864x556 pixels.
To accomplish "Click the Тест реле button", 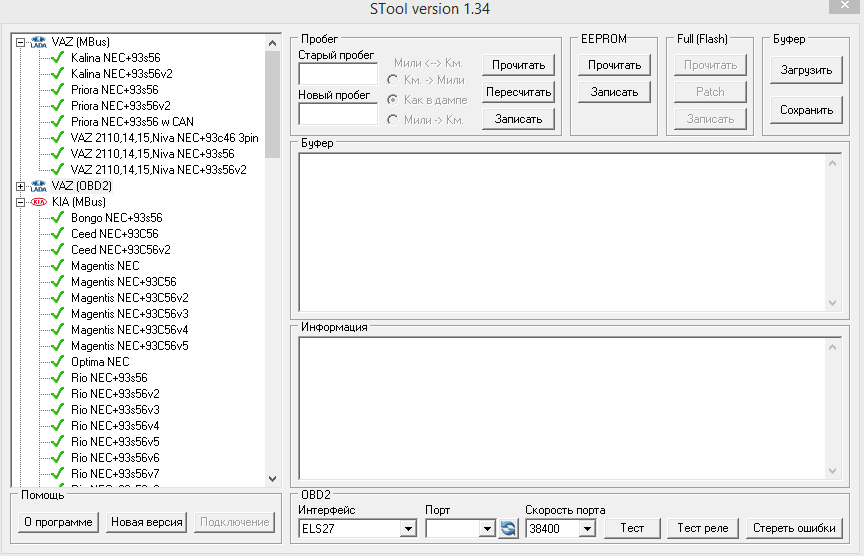I will 703,528.
